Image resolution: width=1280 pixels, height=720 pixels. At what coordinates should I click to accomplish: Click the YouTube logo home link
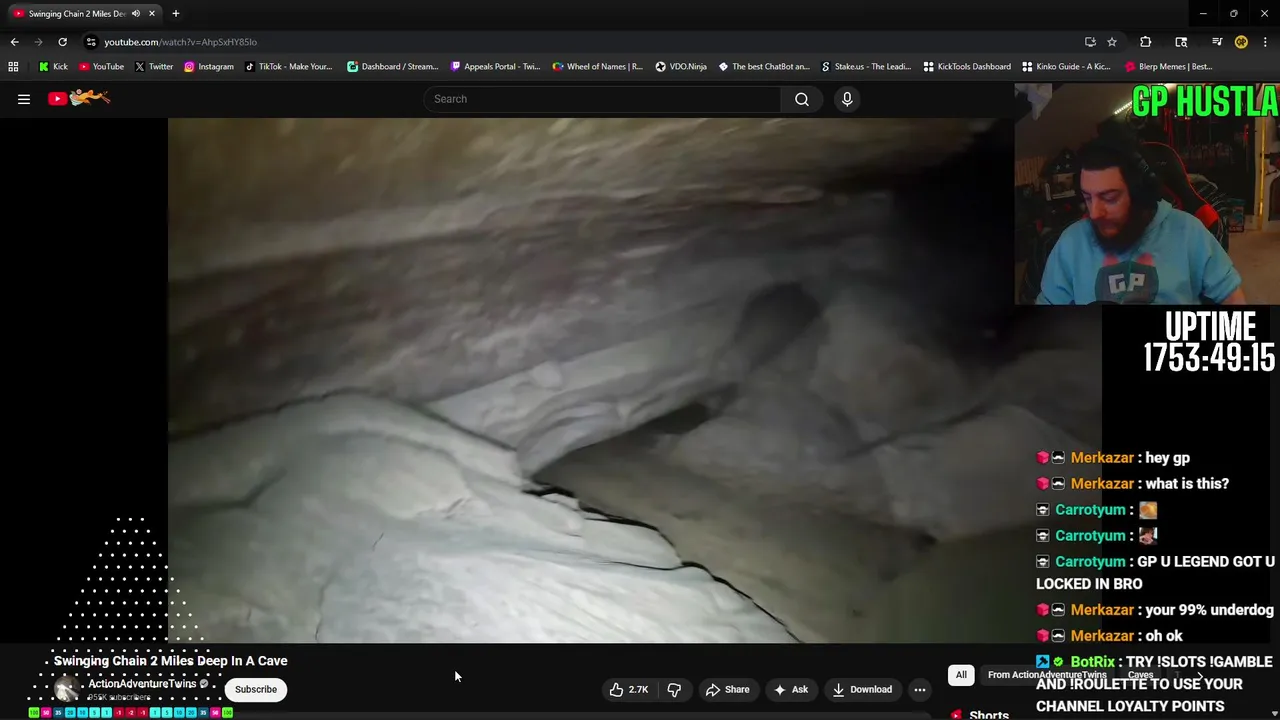coord(79,98)
